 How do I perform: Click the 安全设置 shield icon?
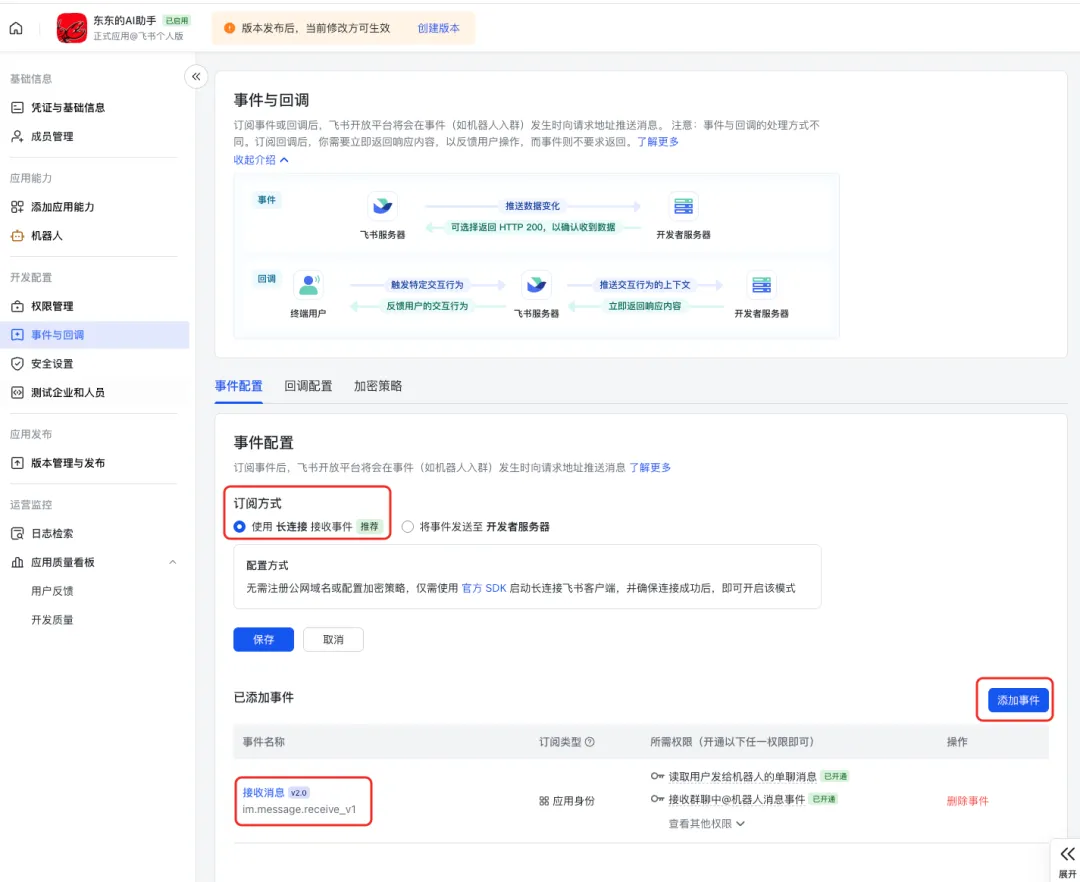(x=17, y=364)
